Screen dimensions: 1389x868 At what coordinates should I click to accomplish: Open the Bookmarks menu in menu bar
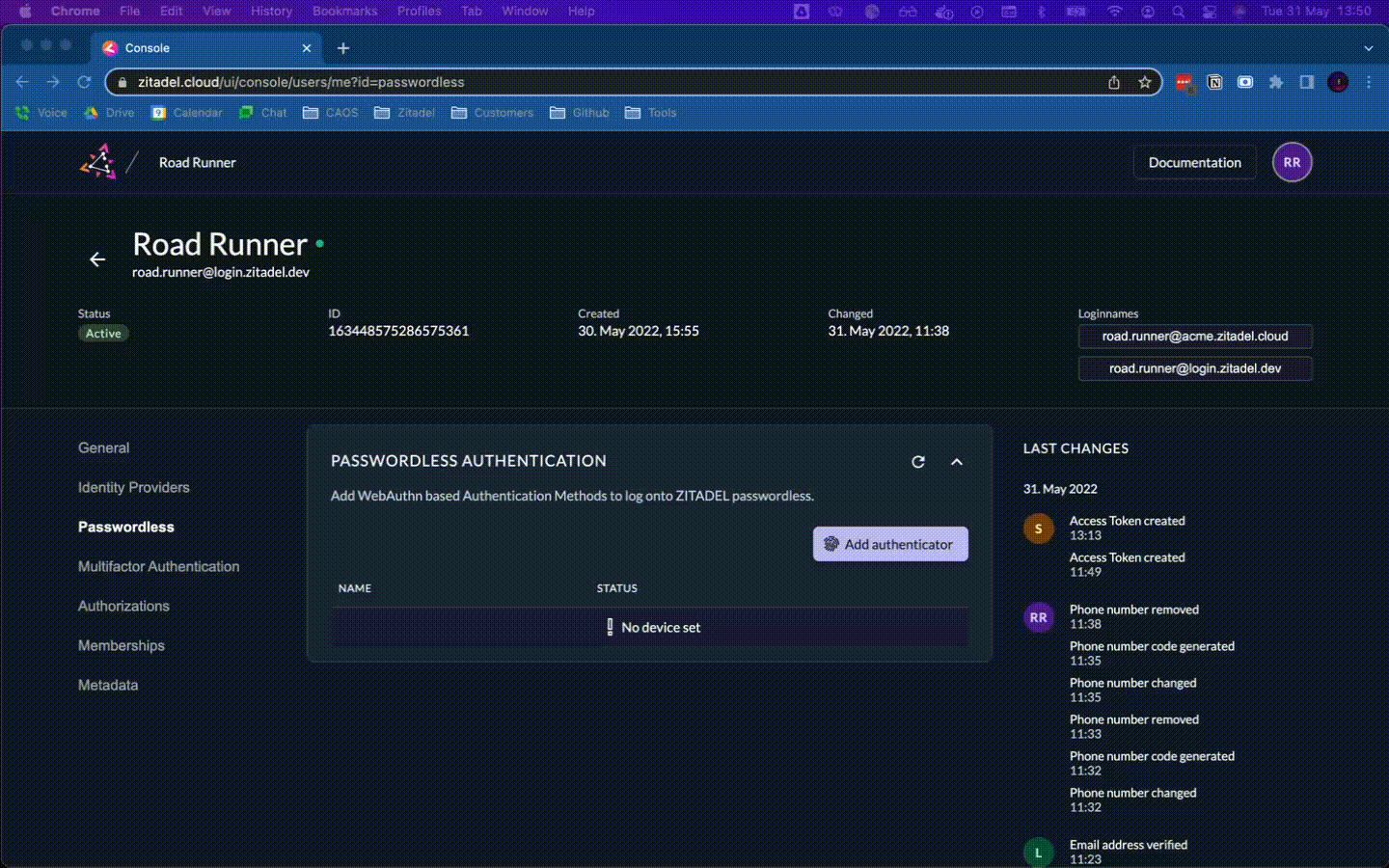[344, 11]
